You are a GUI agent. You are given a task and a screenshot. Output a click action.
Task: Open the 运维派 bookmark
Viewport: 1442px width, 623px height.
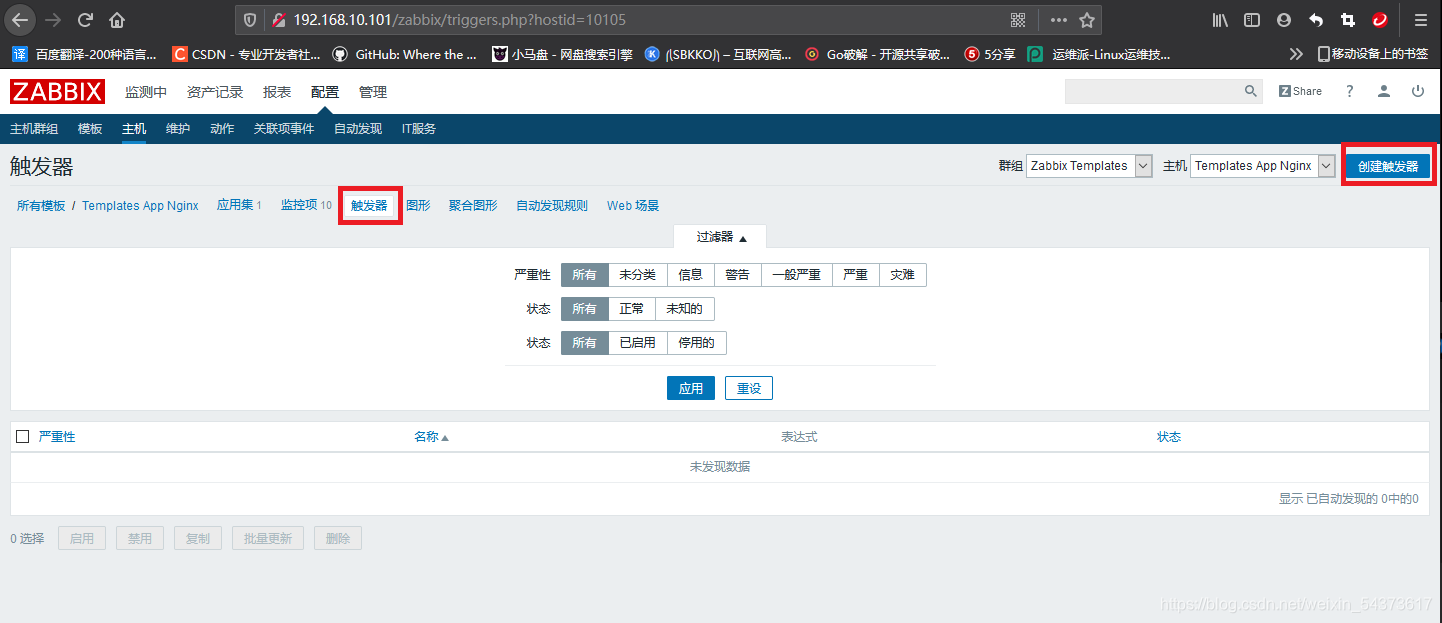[1099, 54]
